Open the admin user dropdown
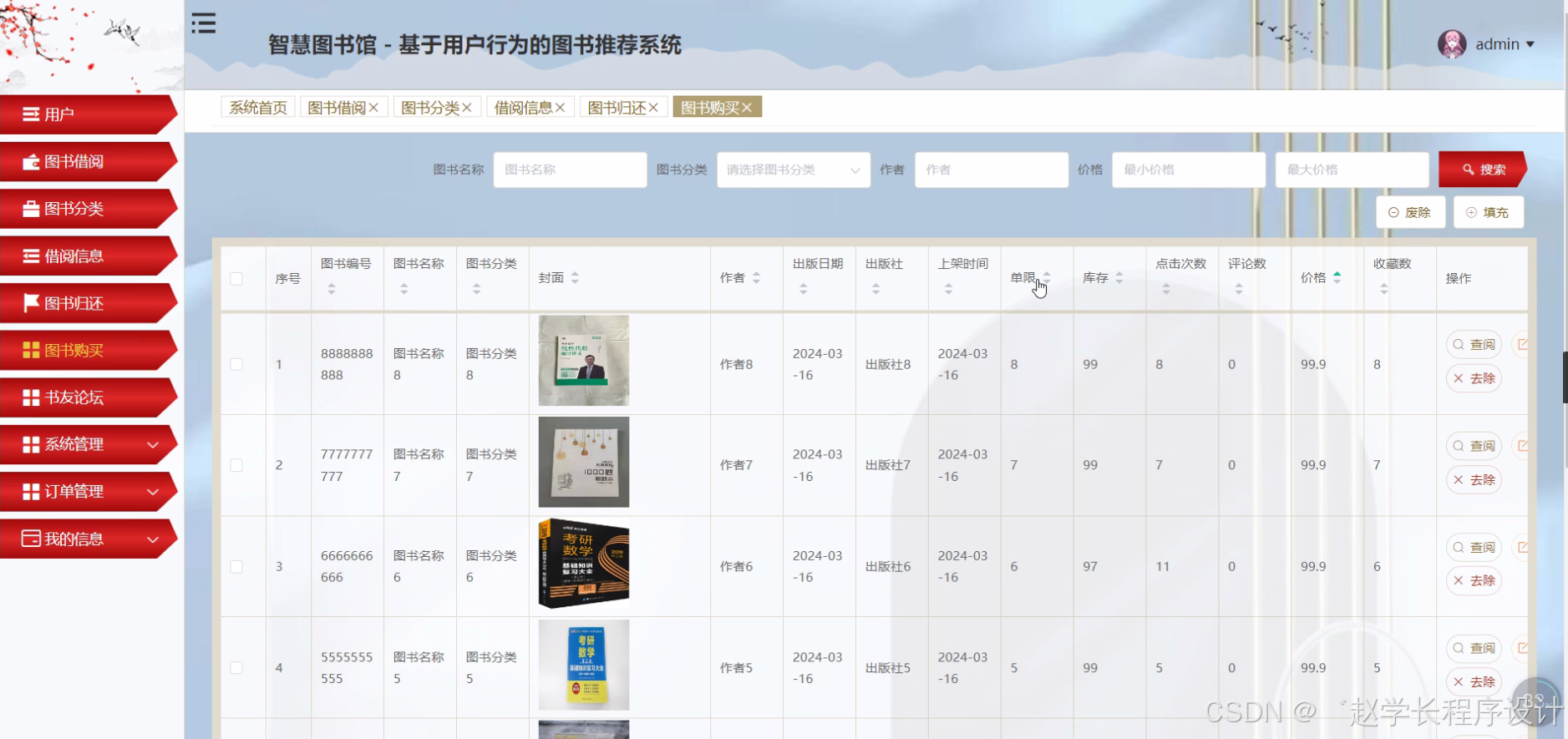 1505,44
